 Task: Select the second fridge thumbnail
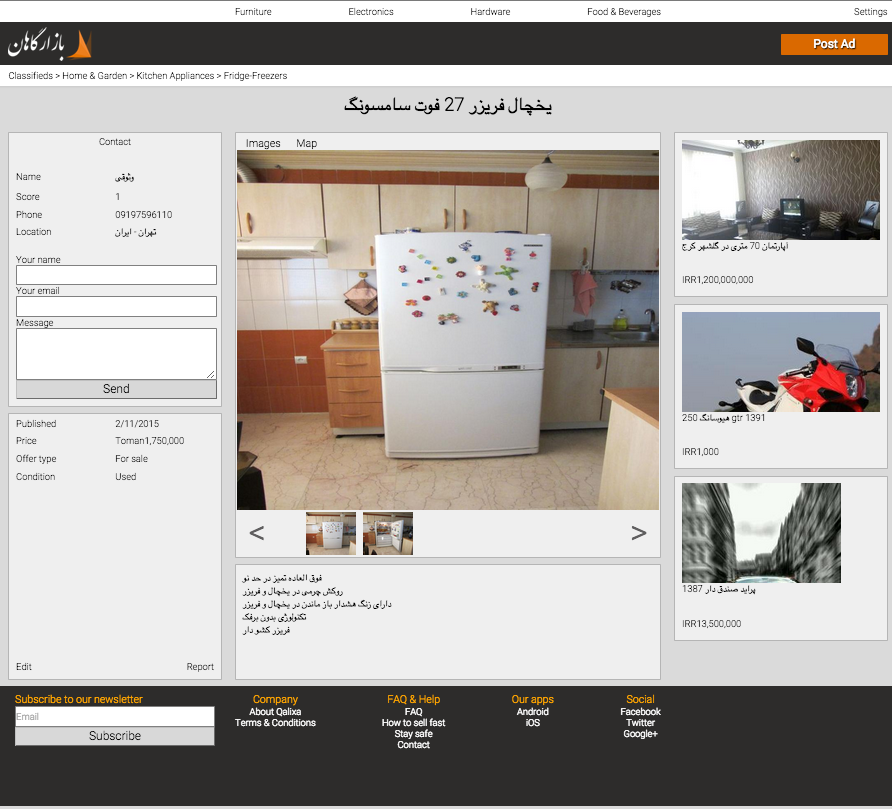point(388,534)
